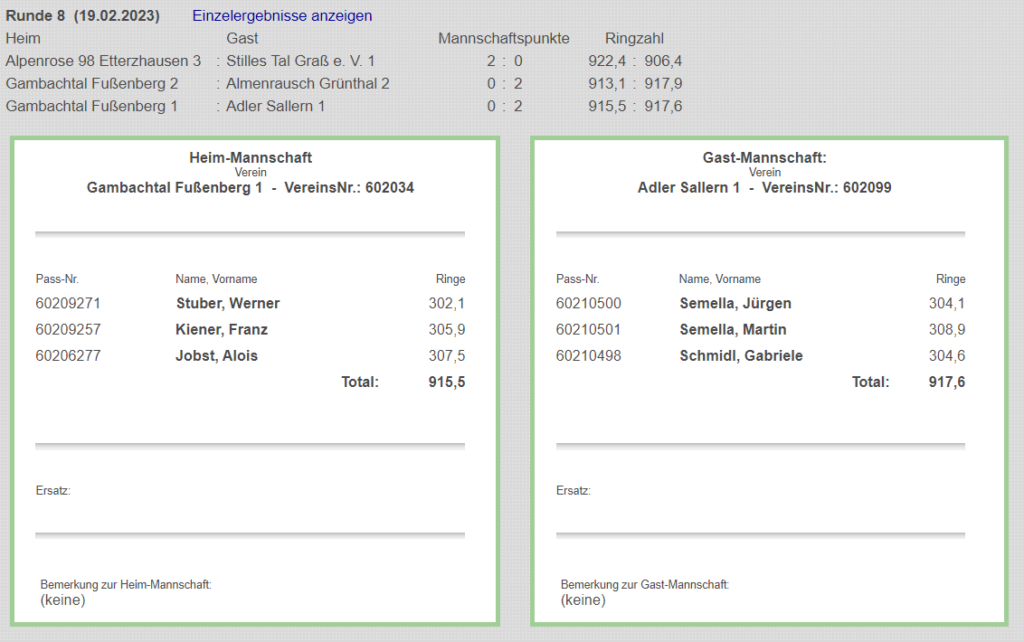Click "(keine)" under Bemerkung zur Gast-Mannschaft
Screen dimensions: 1024x642
tap(583, 600)
